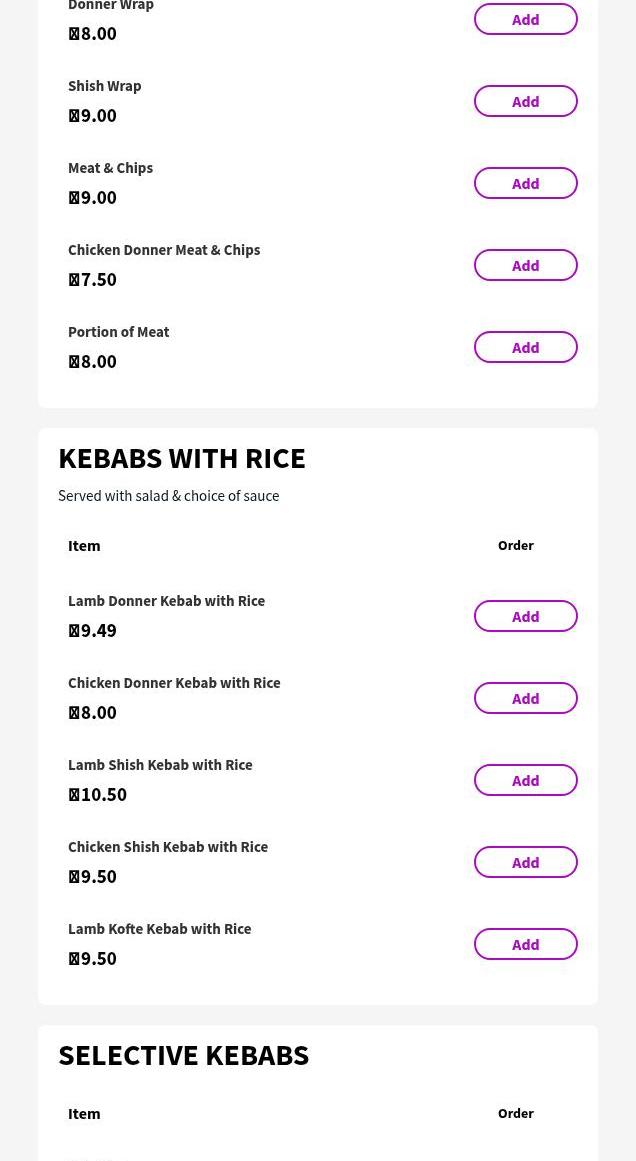The height and width of the screenshot is (1161, 636).
Task: Add Chicken Shish Kebab with Rice
Action: (525, 862)
